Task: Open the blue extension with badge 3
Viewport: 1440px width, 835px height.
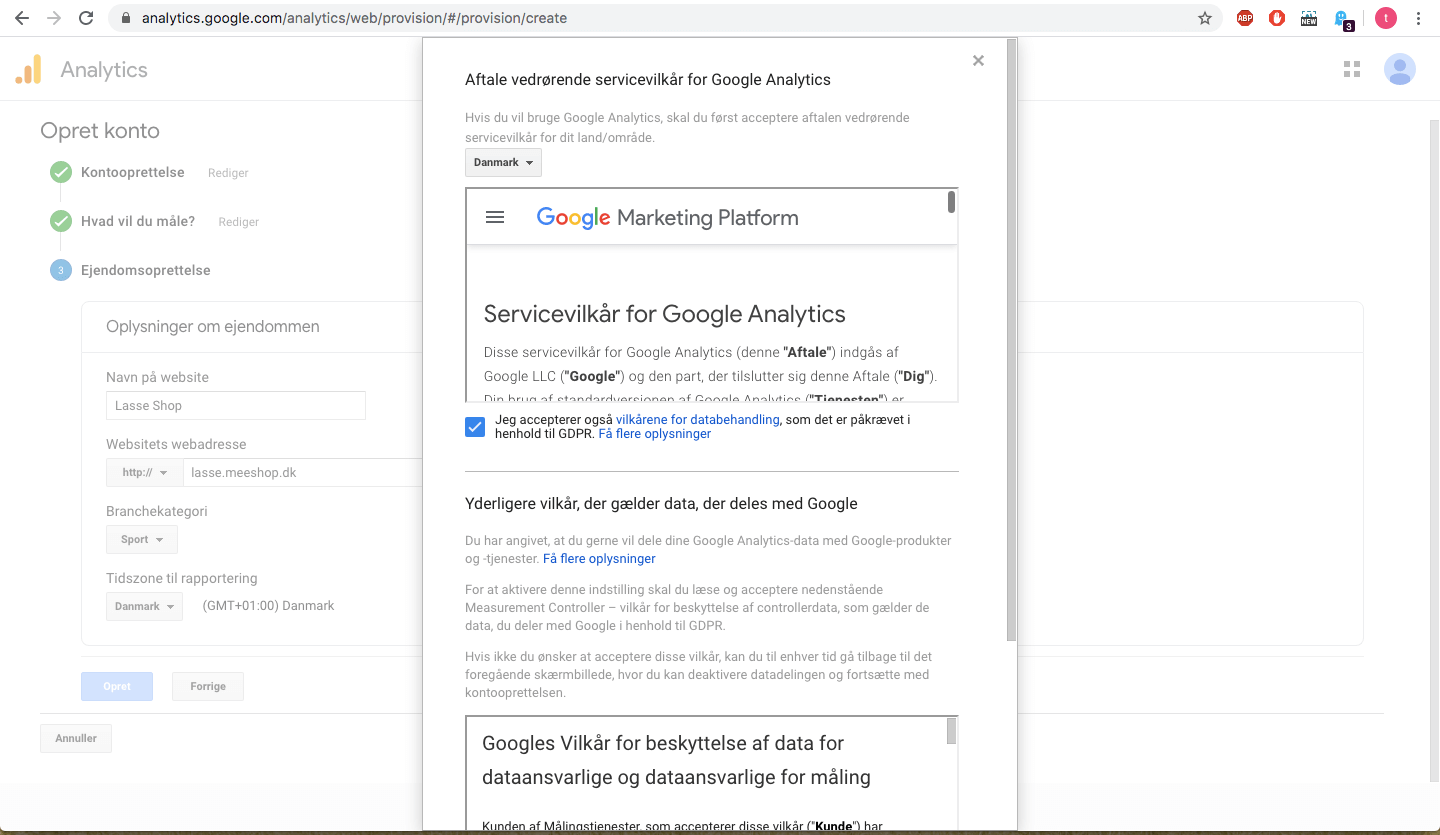Action: 1343,19
